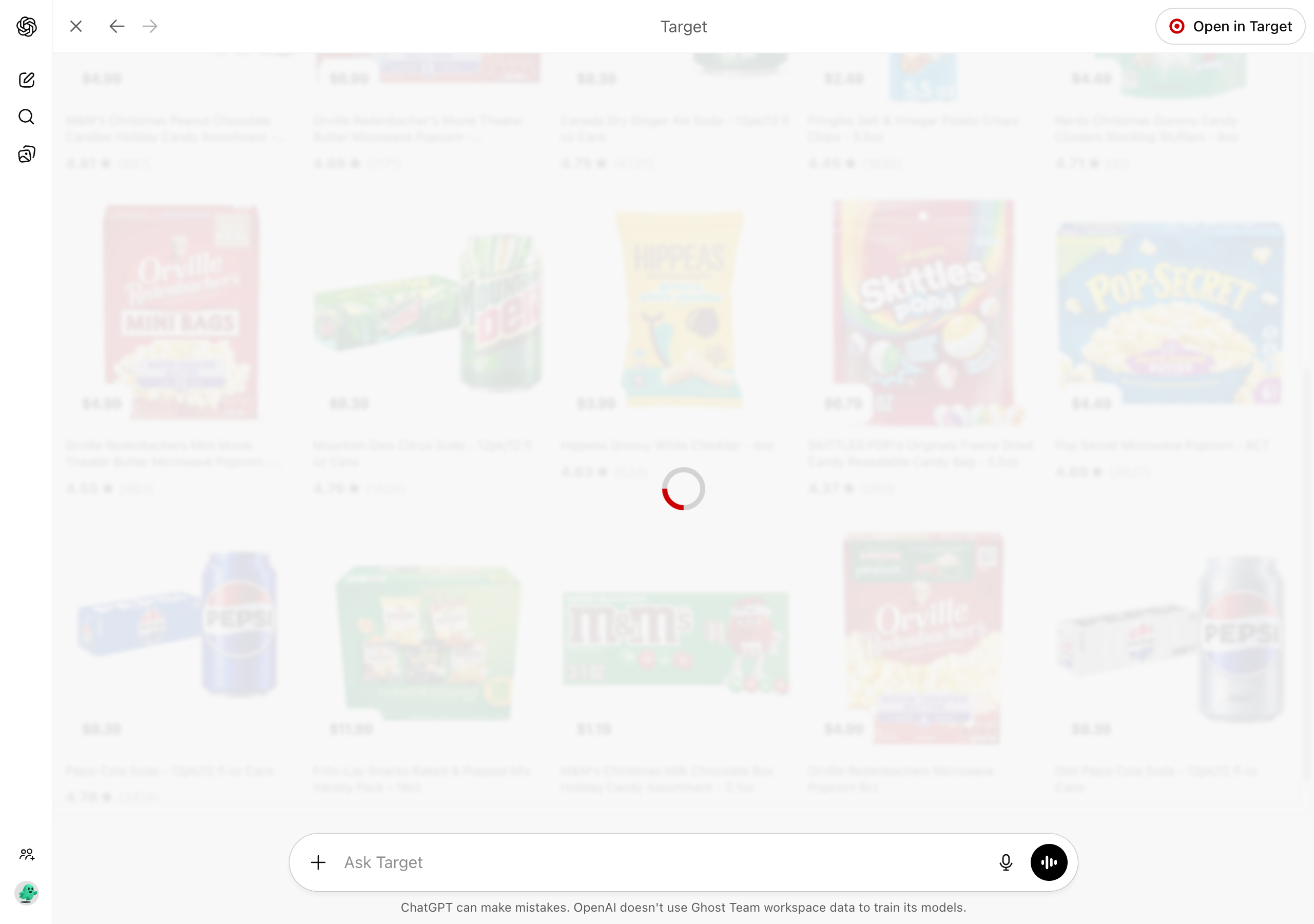Click the plus attachment icon in composer
The height and width of the screenshot is (924, 1314).
[x=318, y=862]
